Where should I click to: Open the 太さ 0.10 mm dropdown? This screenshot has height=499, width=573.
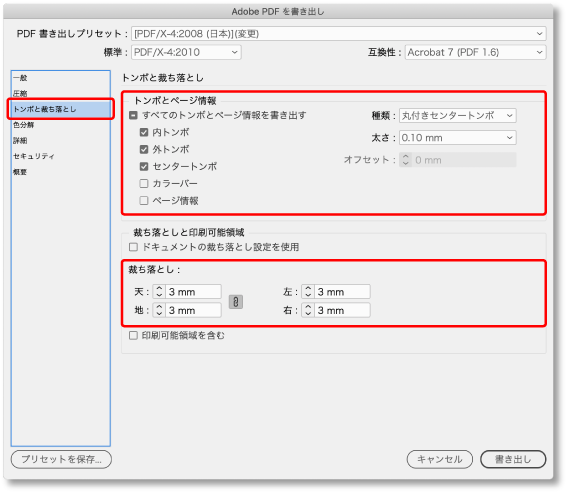[458, 138]
